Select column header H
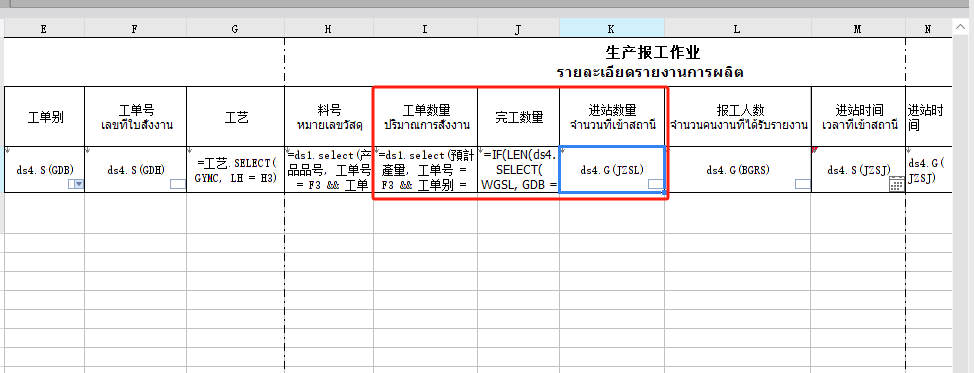This screenshot has height=373, width=974. [x=329, y=29]
